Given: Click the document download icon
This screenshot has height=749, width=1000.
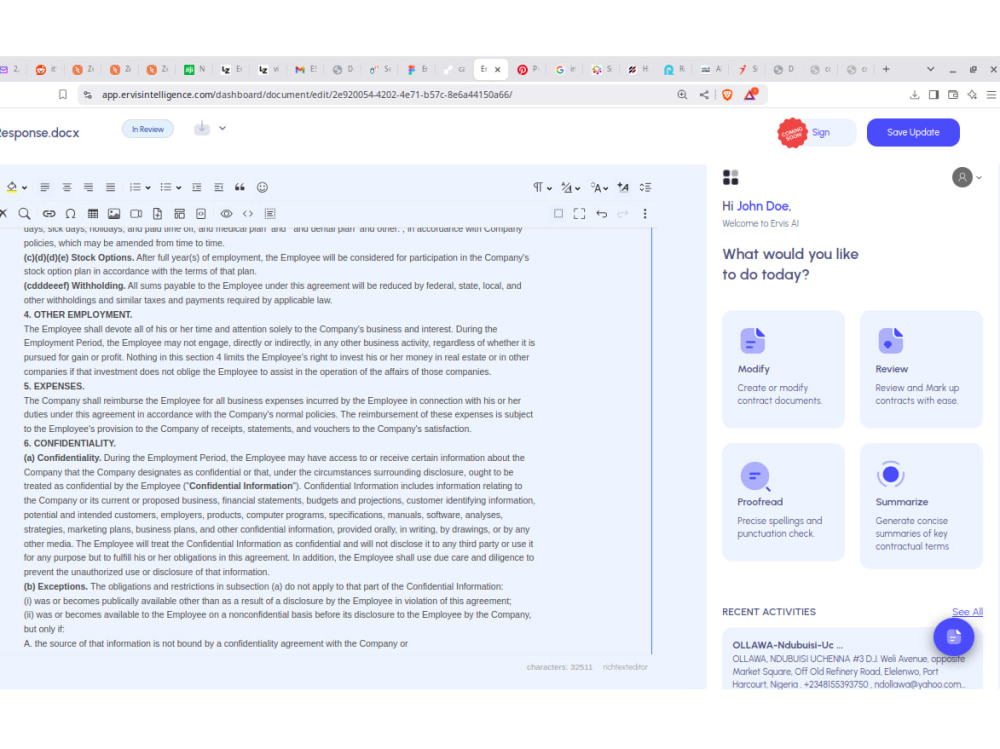Looking at the screenshot, I should [x=202, y=128].
